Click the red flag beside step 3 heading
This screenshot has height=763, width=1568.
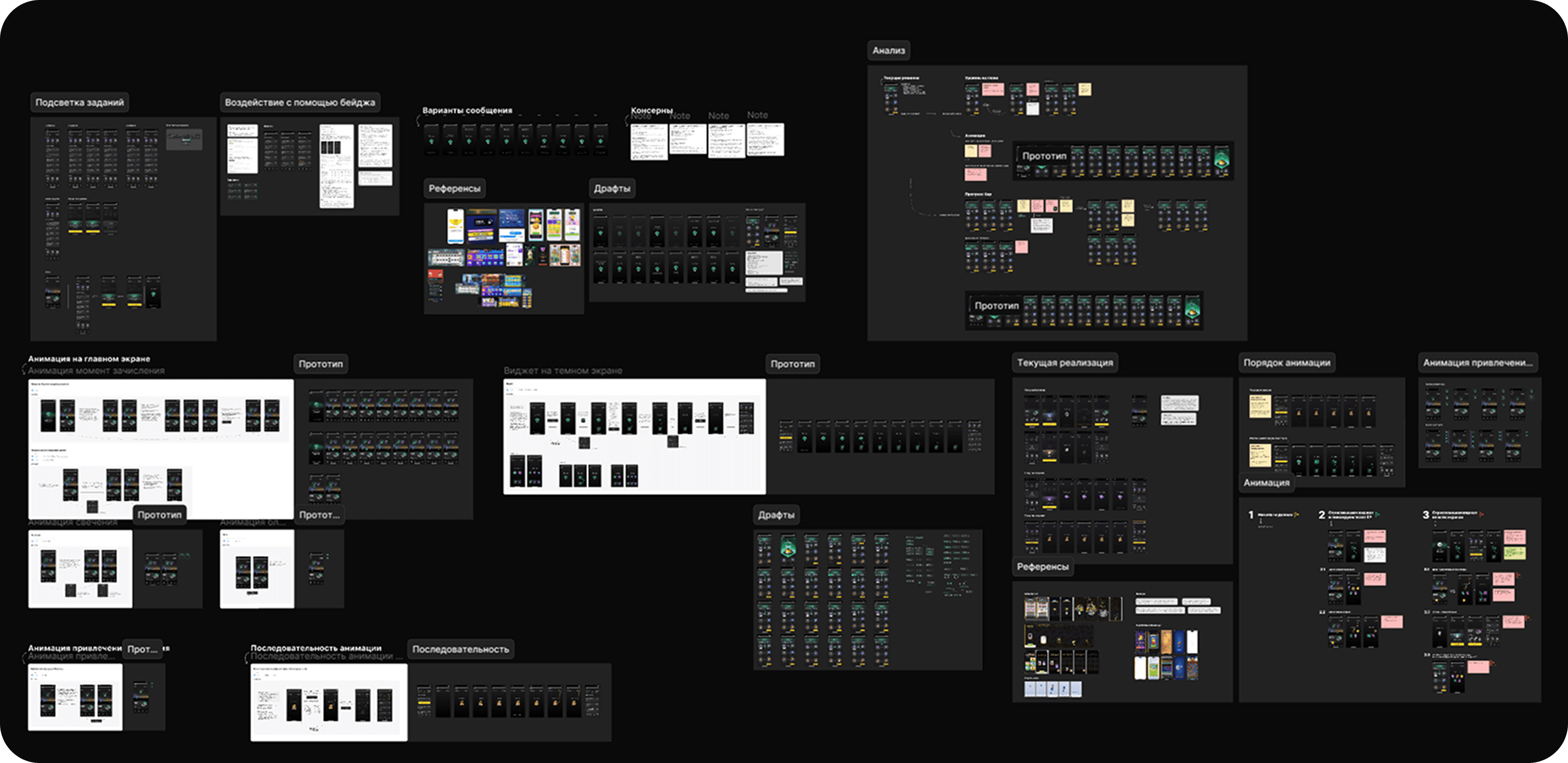[x=1482, y=515]
